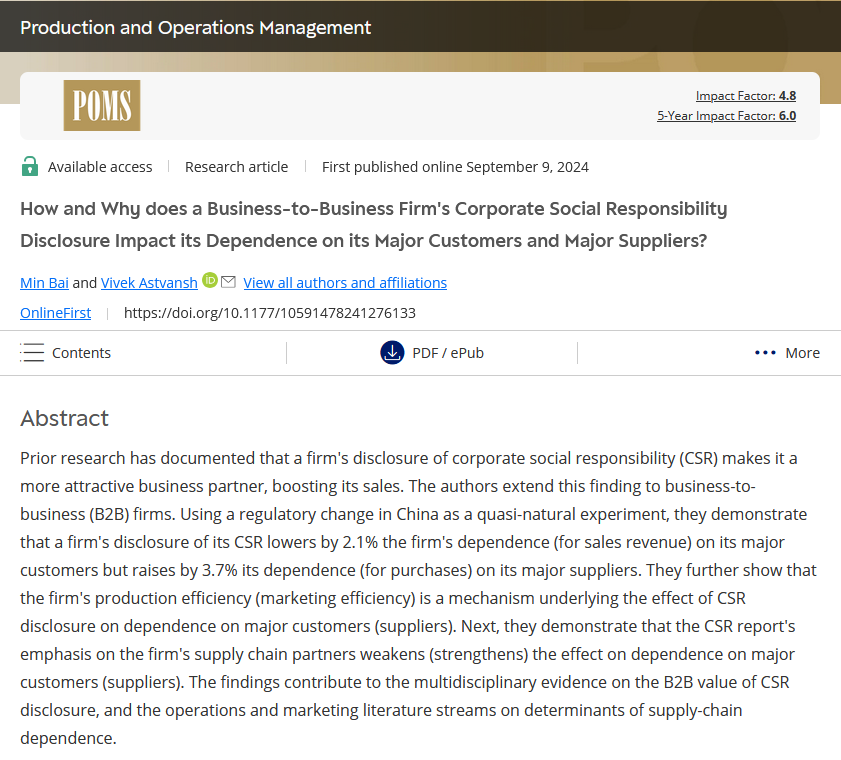Open the Contents menu
Image resolution: width=841 pixels, height=760 pixels.
coord(81,353)
